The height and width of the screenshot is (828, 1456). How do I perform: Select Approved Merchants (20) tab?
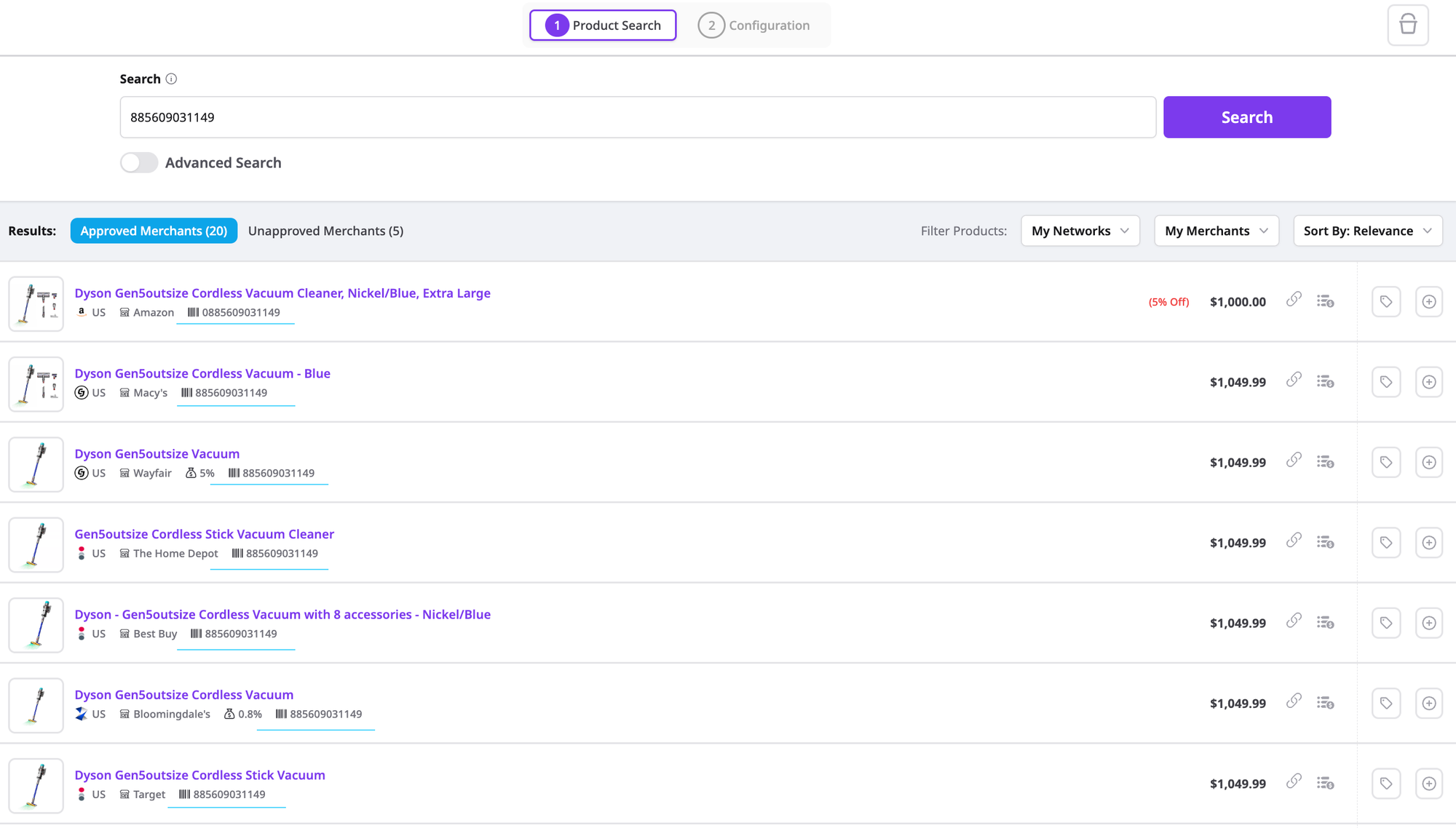154,231
